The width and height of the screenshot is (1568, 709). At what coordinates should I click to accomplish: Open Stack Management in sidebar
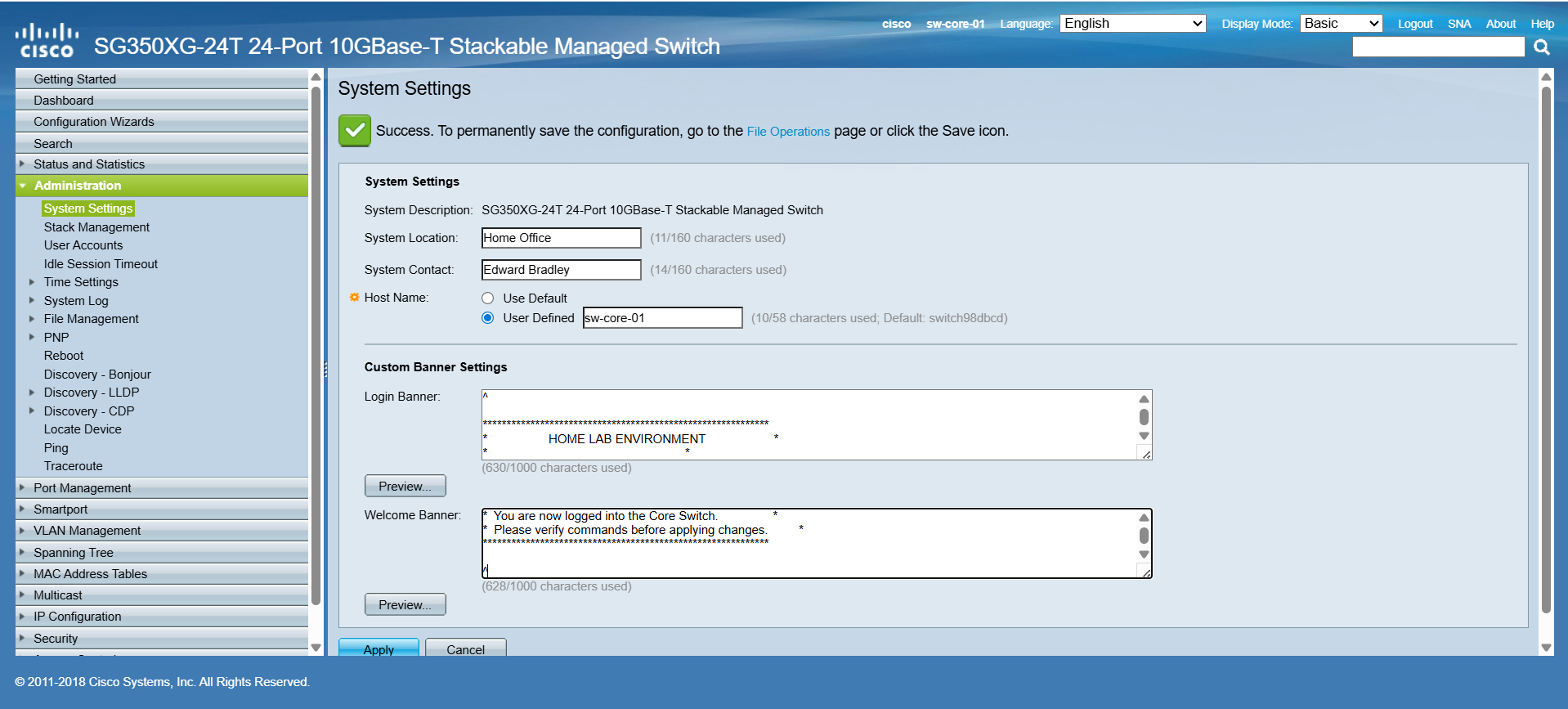point(96,227)
